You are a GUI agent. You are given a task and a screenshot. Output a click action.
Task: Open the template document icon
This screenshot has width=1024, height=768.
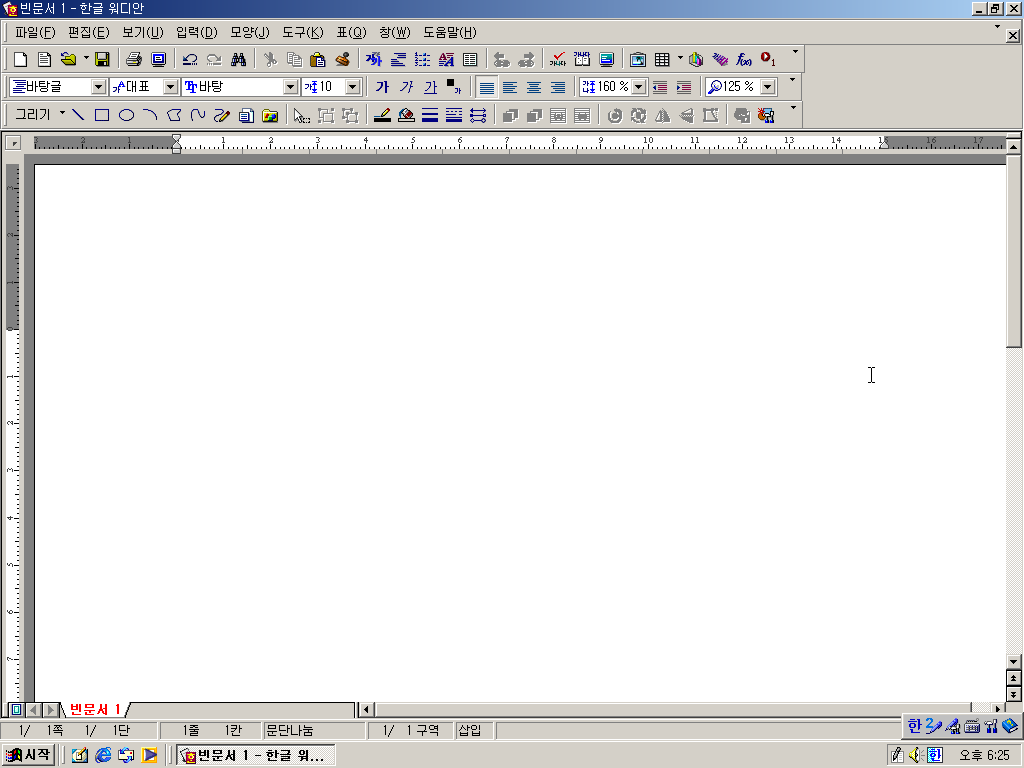pos(44,59)
